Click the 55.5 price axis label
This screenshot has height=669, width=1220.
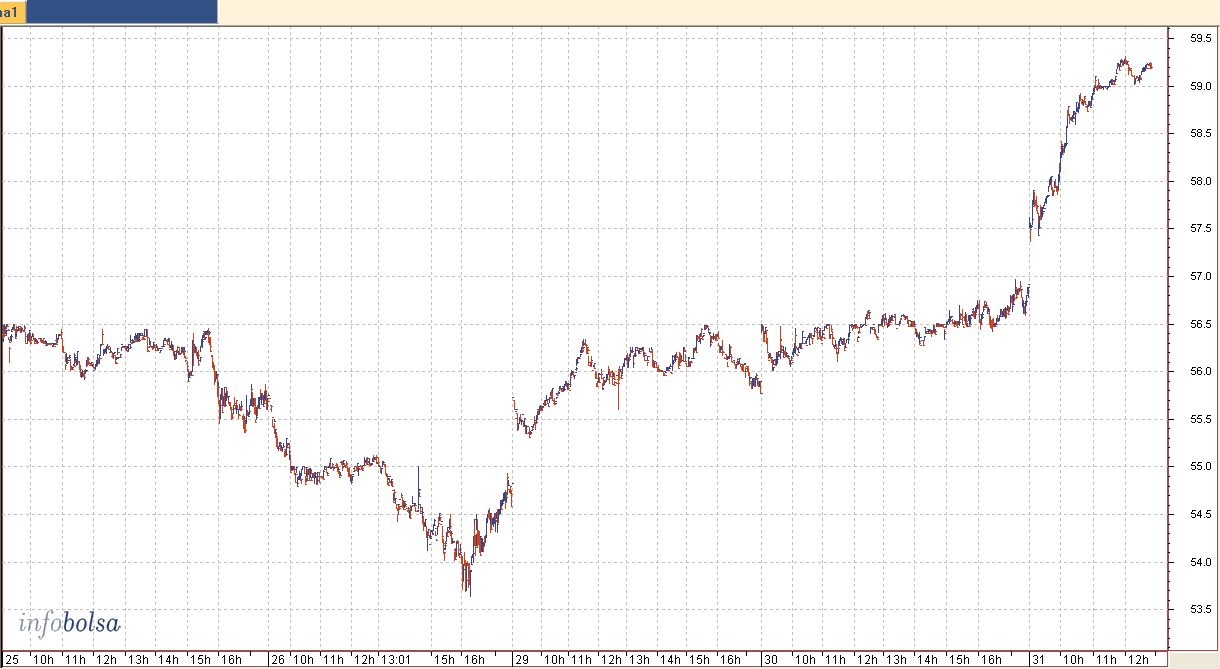tap(1201, 419)
